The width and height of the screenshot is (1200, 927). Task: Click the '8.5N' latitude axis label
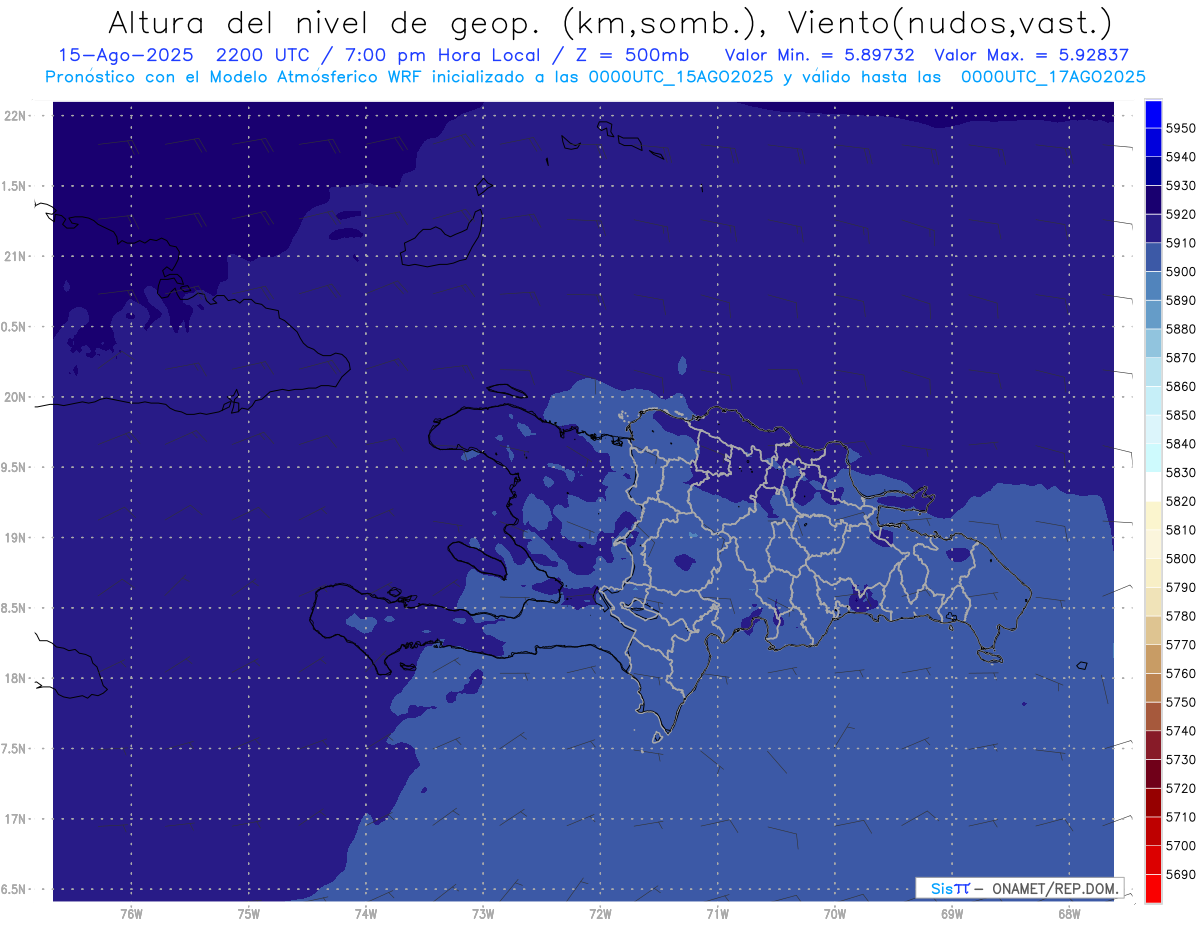(x=14, y=608)
